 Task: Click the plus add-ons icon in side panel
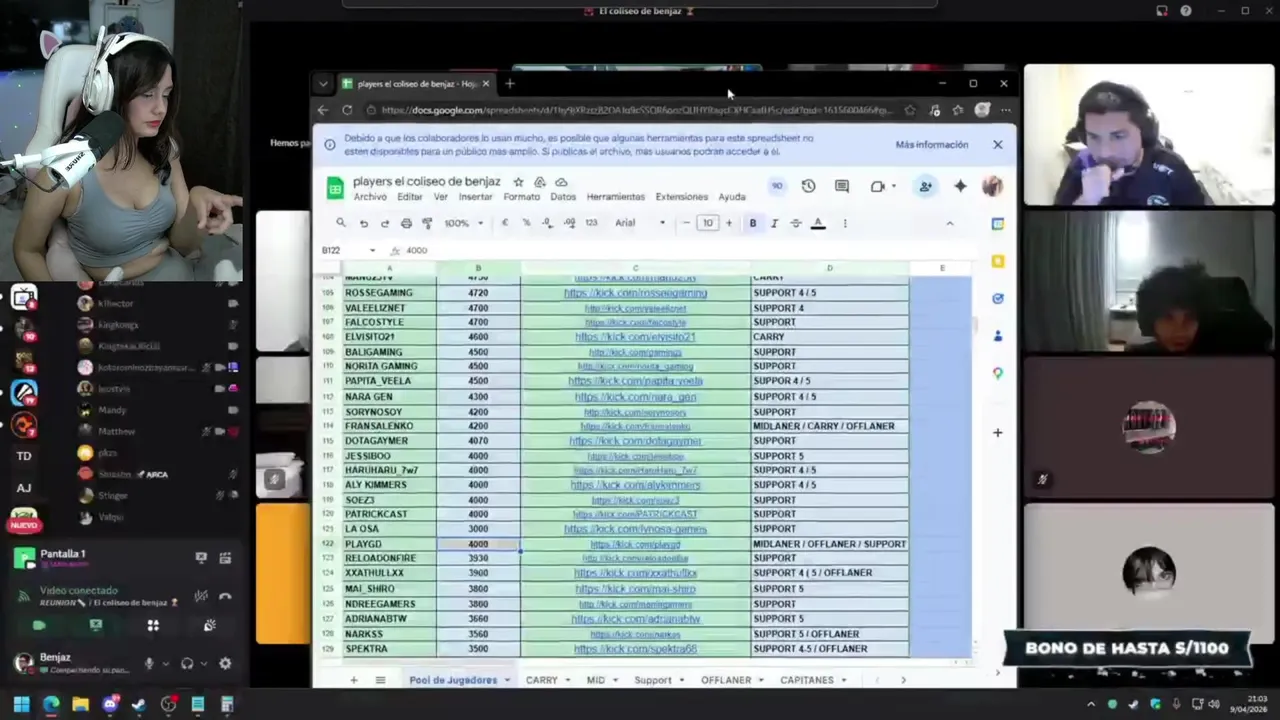tap(997, 432)
